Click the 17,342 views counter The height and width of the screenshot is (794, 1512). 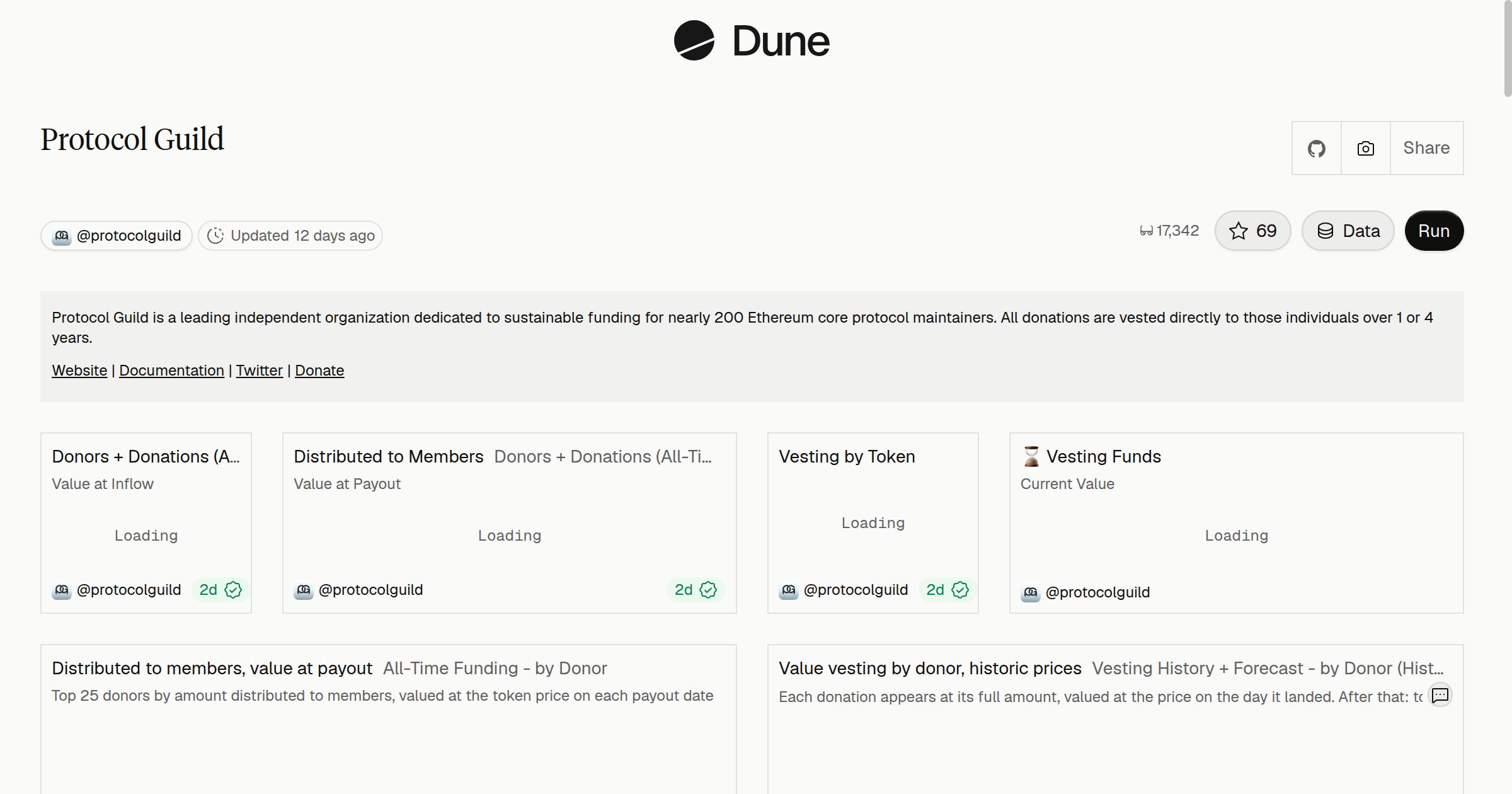tap(1169, 231)
